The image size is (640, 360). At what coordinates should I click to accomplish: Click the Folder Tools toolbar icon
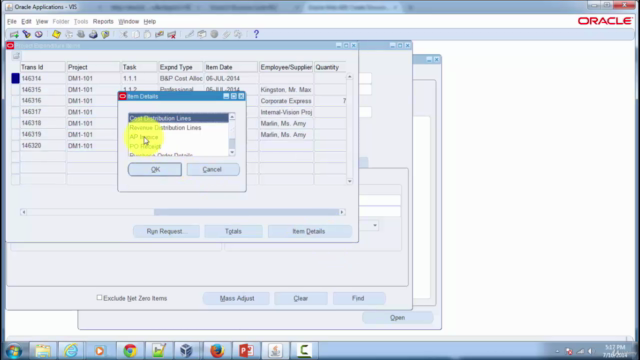click(238, 34)
